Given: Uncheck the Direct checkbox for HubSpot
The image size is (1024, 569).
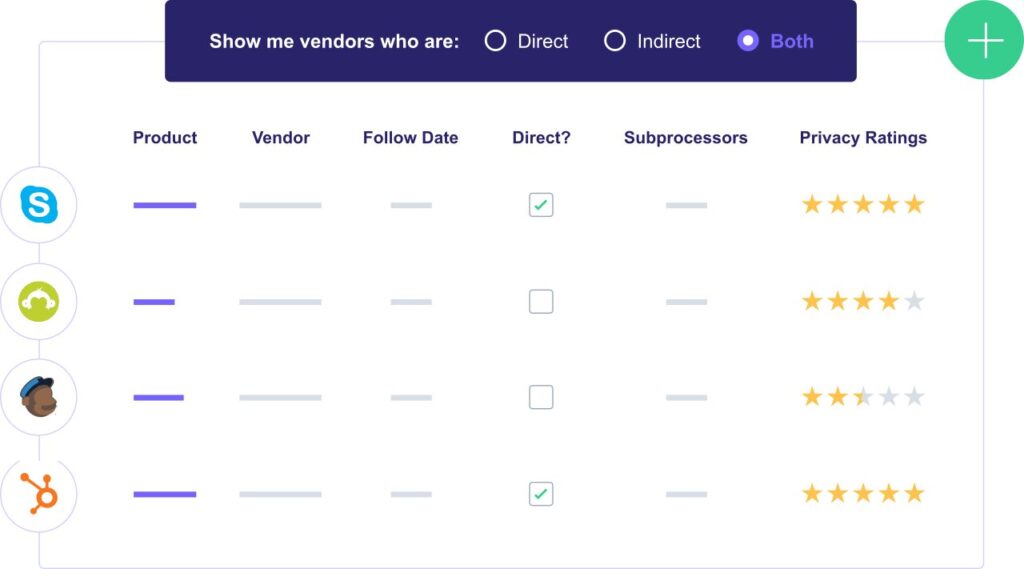Looking at the screenshot, I should pos(541,494).
